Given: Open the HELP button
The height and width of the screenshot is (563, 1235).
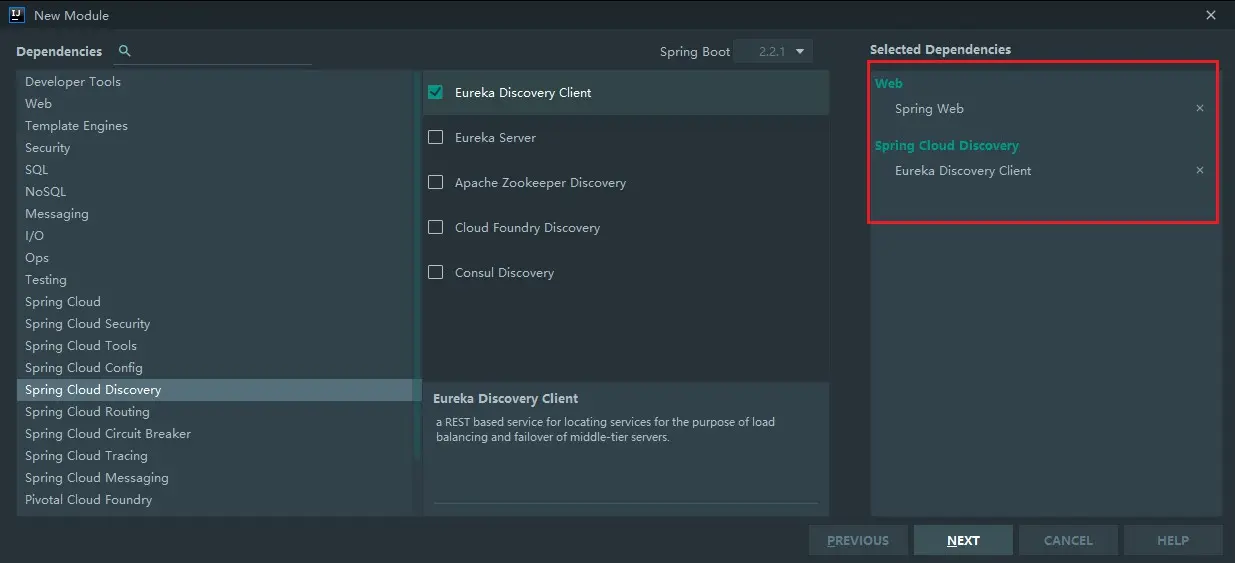Looking at the screenshot, I should coord(1173,540).
